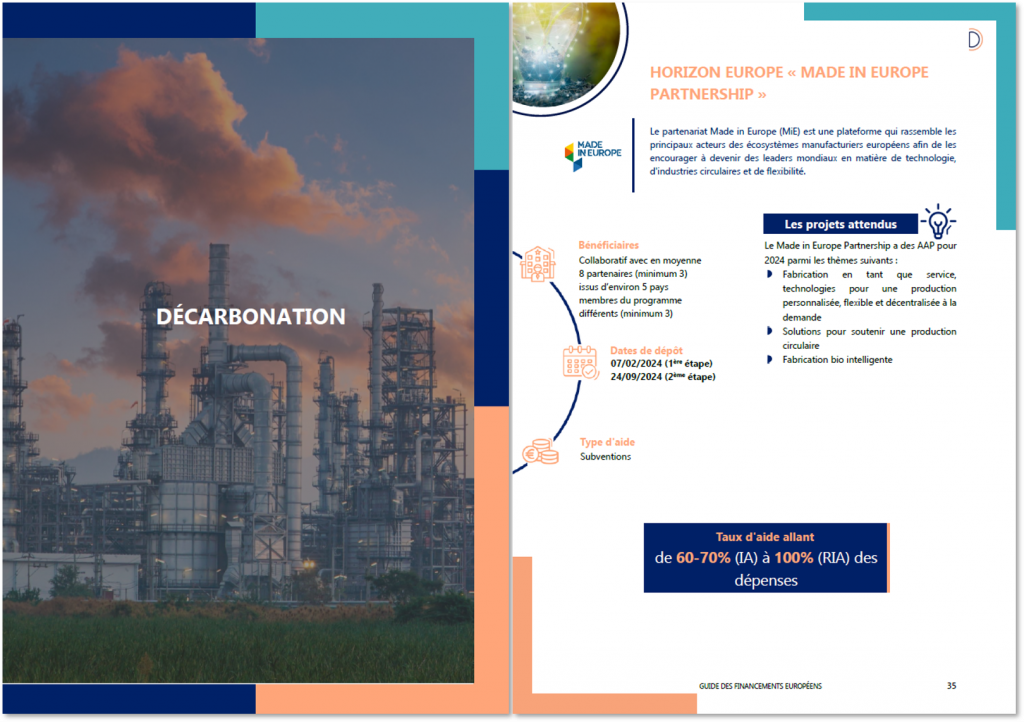Click the Fabrication bio intelligente bullet
Screen dimensions: 1024x722
coord(837,360)
